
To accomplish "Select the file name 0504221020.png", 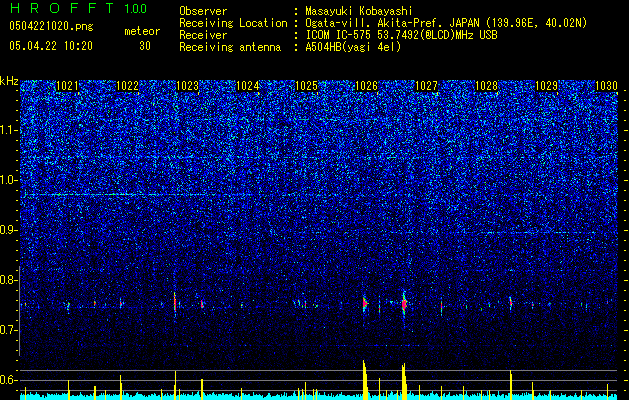I will tap(51, 27).
